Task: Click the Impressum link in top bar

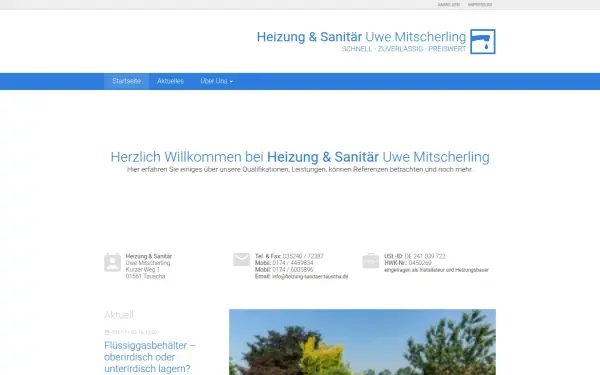Action: (480, 5)
